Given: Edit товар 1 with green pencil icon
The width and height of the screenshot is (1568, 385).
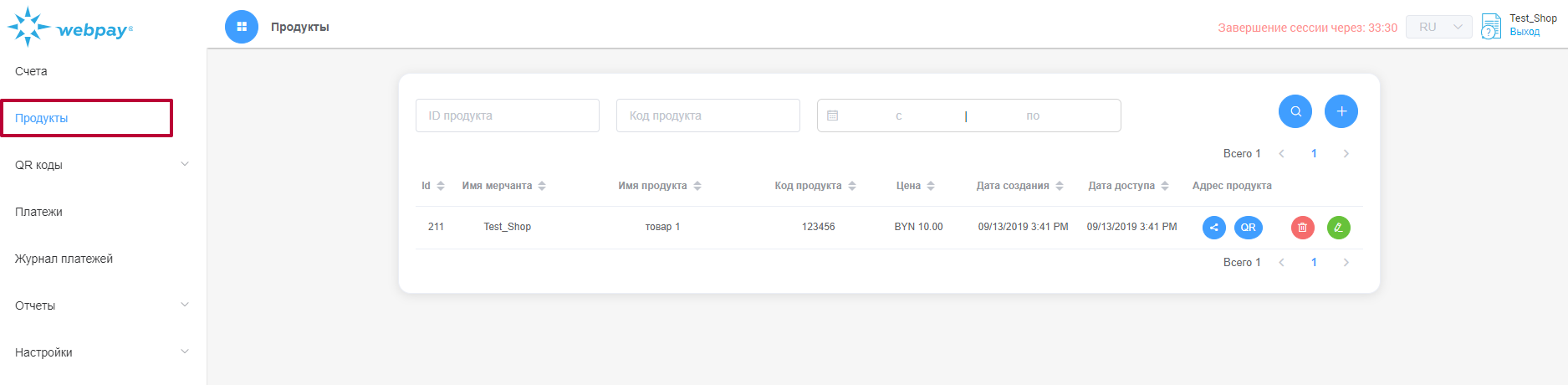Looking at the screenshot, I should coord(1338,228).
